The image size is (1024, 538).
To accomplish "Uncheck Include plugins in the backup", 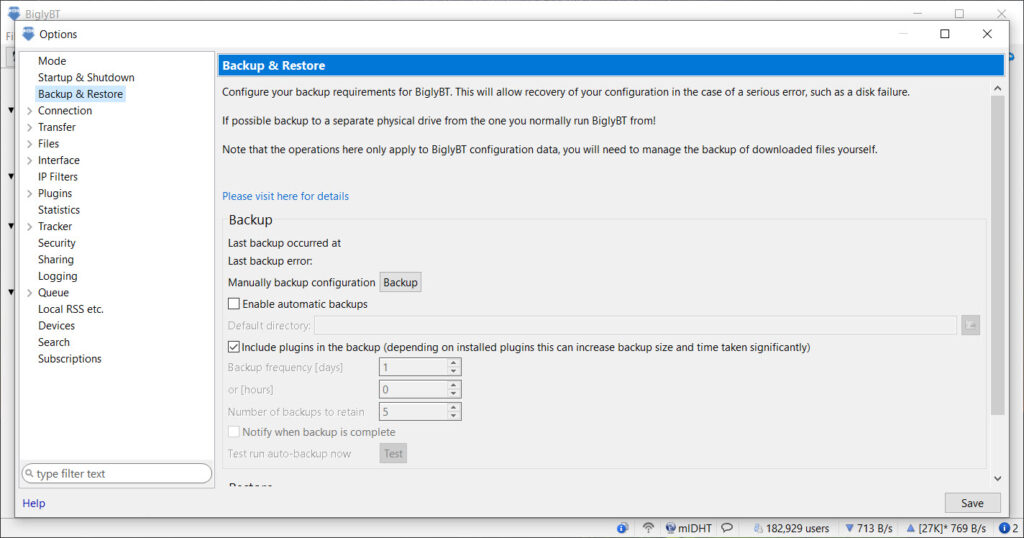I will point(234,347).
